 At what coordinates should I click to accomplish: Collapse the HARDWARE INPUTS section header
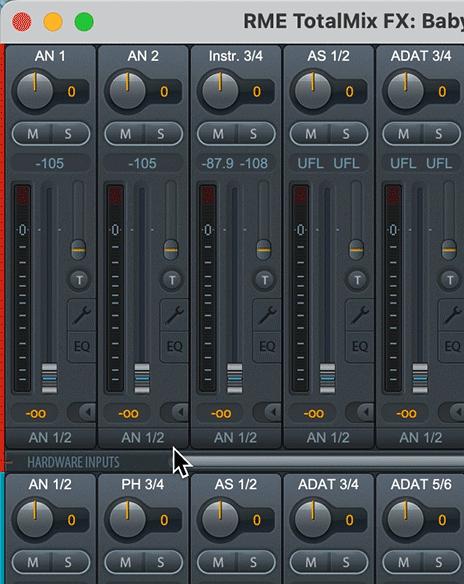pos(73,462)
